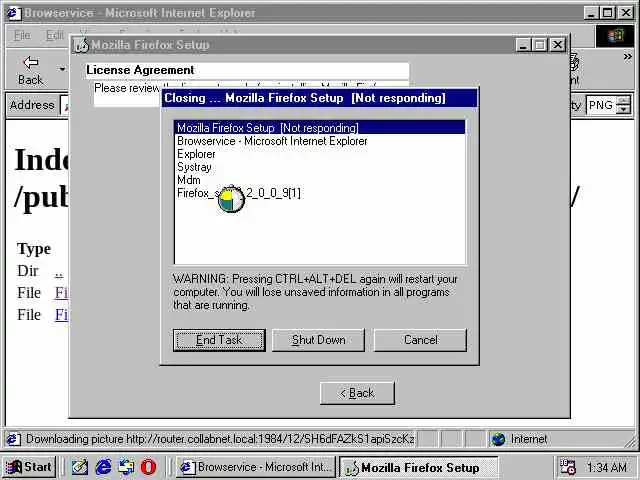Image resolution: width=640 pixels, height=480 pixels.
Task: Select the Mdm task in the list
Action: coord(320,180)
